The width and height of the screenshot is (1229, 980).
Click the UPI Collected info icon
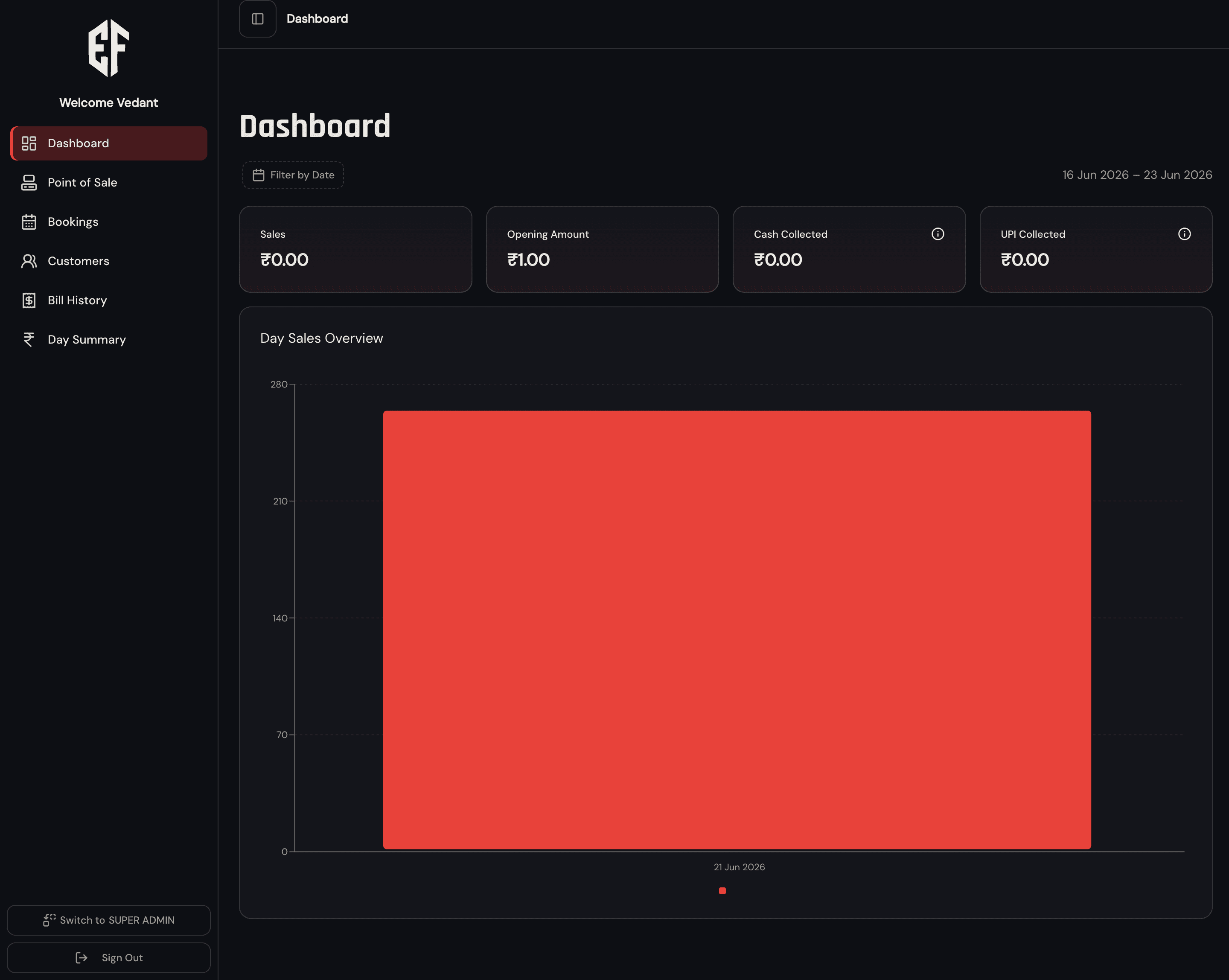1185,234
